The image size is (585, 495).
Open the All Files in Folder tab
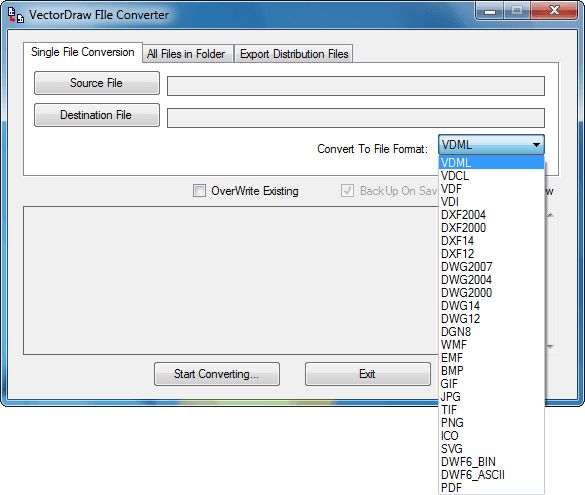coord(188,54)
